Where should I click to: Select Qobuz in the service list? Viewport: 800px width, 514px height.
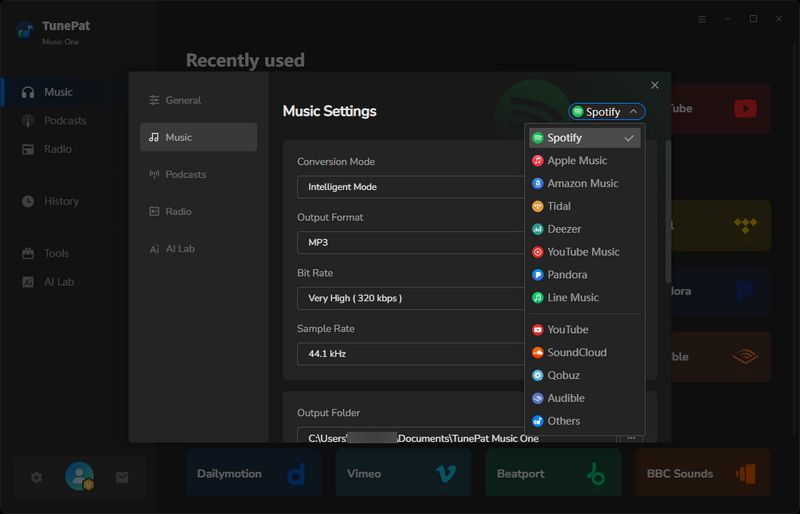pos(584,375)
